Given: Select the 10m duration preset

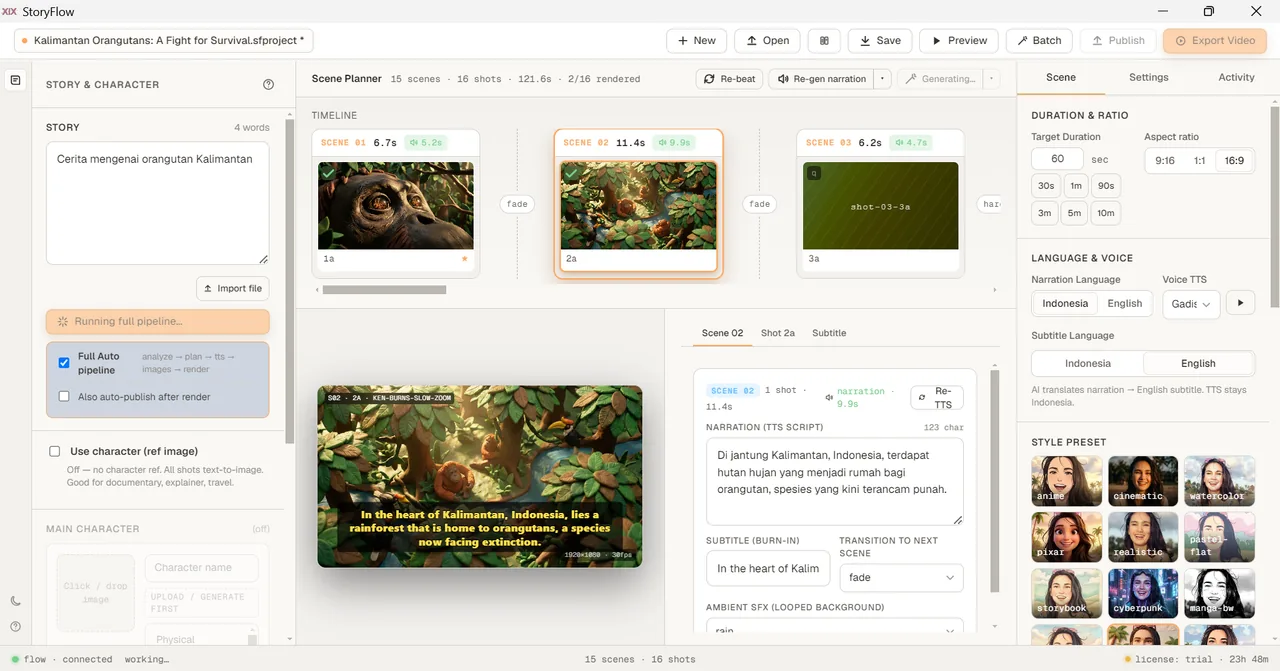Looking at the screenshot, I should 1106,213.
